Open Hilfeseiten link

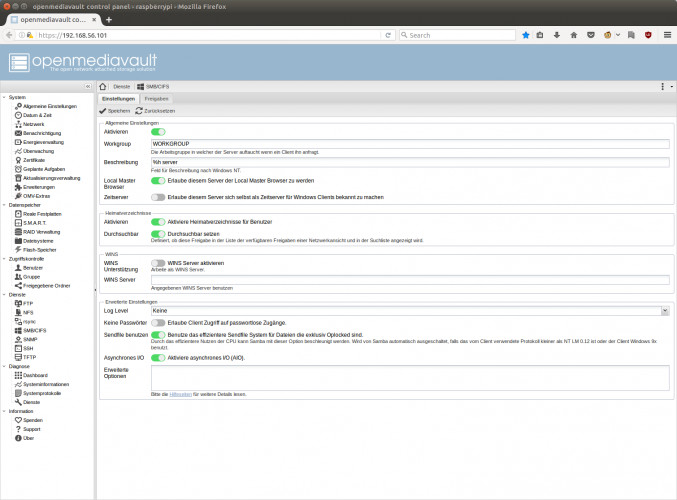(x=180, y=394)
